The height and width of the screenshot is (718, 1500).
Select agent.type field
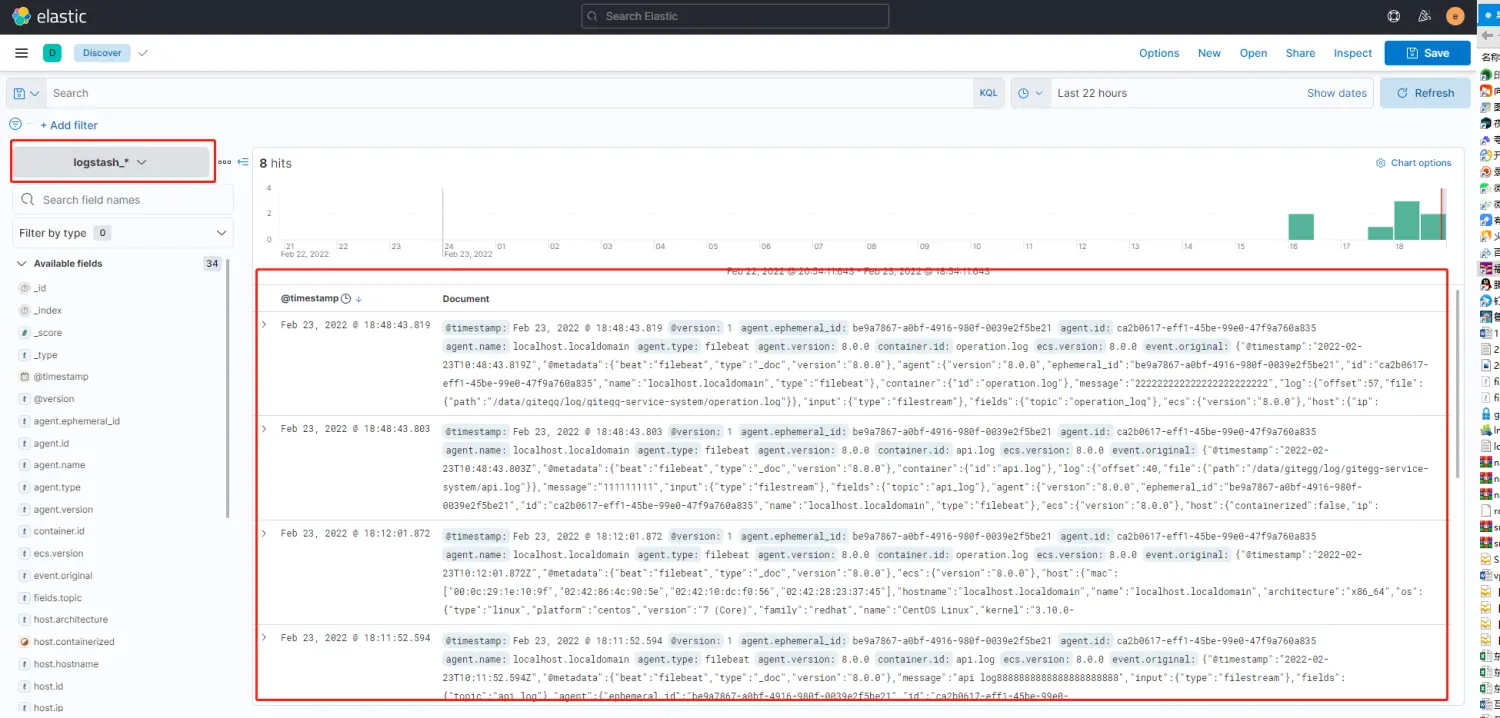coord(57,487)
